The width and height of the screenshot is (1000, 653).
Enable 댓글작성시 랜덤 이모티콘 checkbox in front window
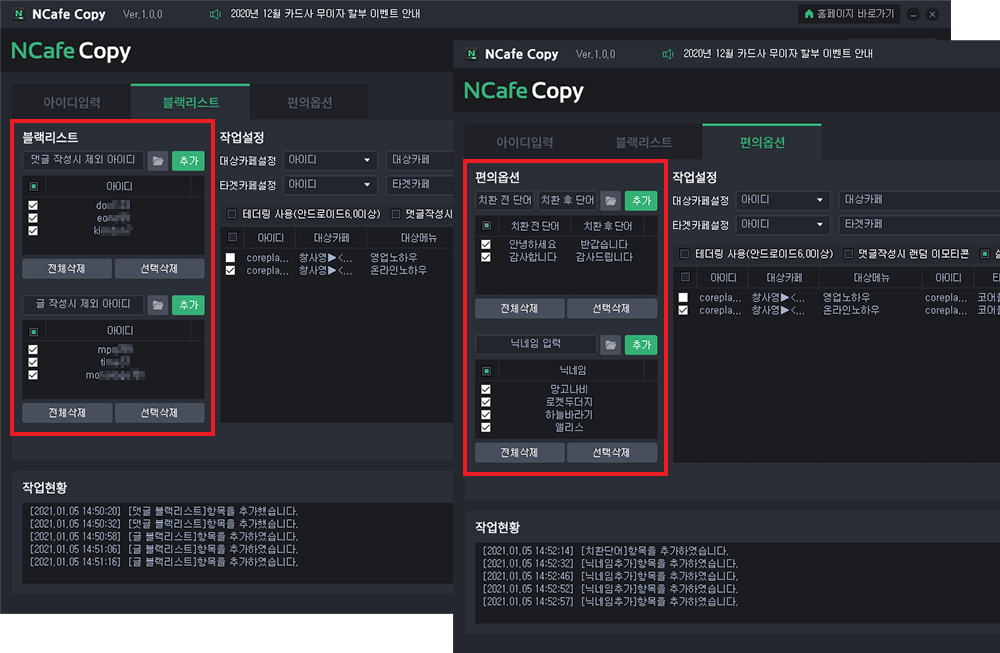point(849,254)
